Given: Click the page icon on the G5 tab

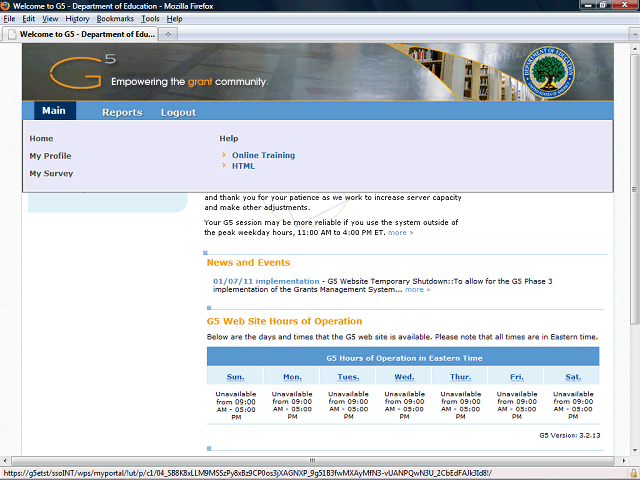Looking at the screenshot, I should click(11, 34).
